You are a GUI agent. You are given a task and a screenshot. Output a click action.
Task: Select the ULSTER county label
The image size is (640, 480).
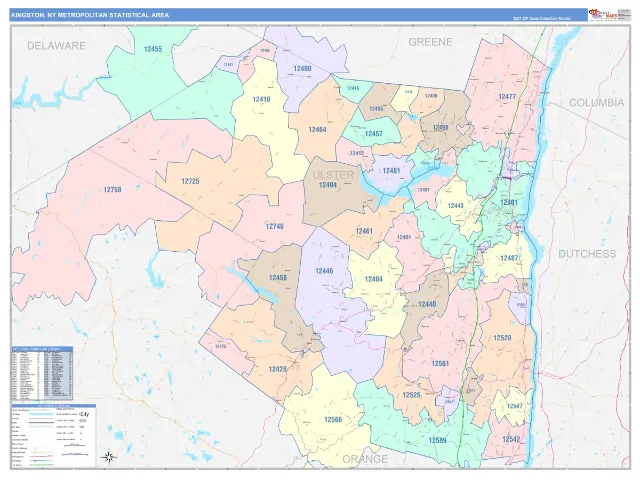point(333,175)
